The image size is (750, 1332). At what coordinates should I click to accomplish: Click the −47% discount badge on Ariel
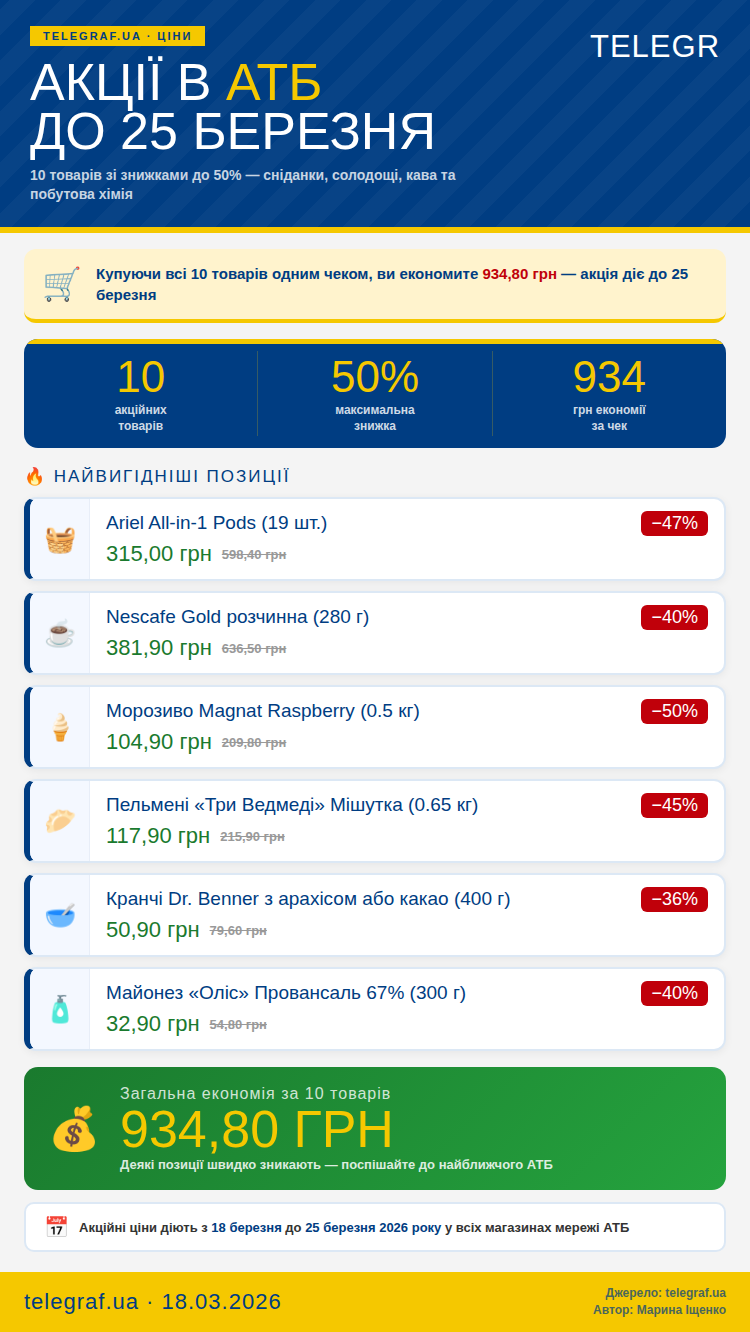674,523
